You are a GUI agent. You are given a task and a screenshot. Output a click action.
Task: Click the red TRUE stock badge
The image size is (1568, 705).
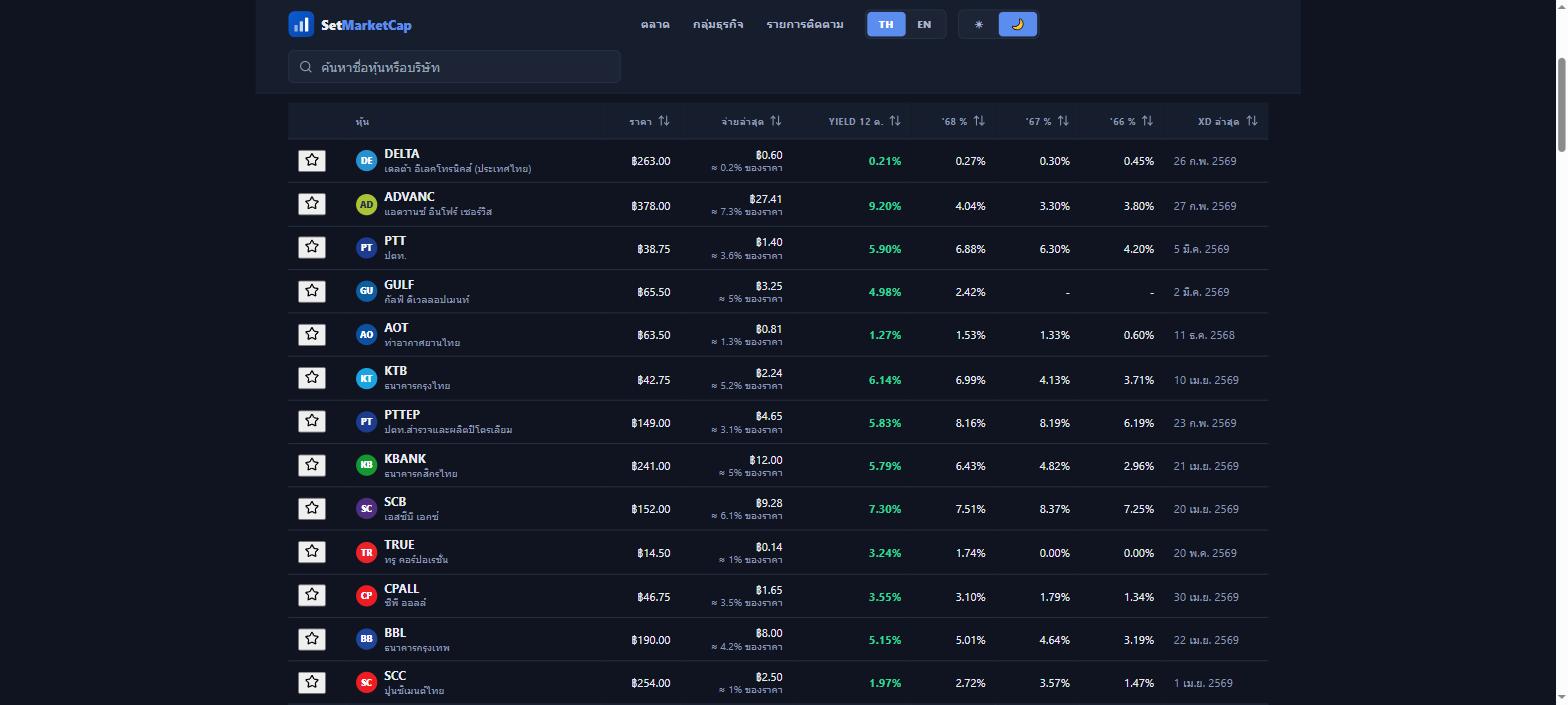pos(366,552)
